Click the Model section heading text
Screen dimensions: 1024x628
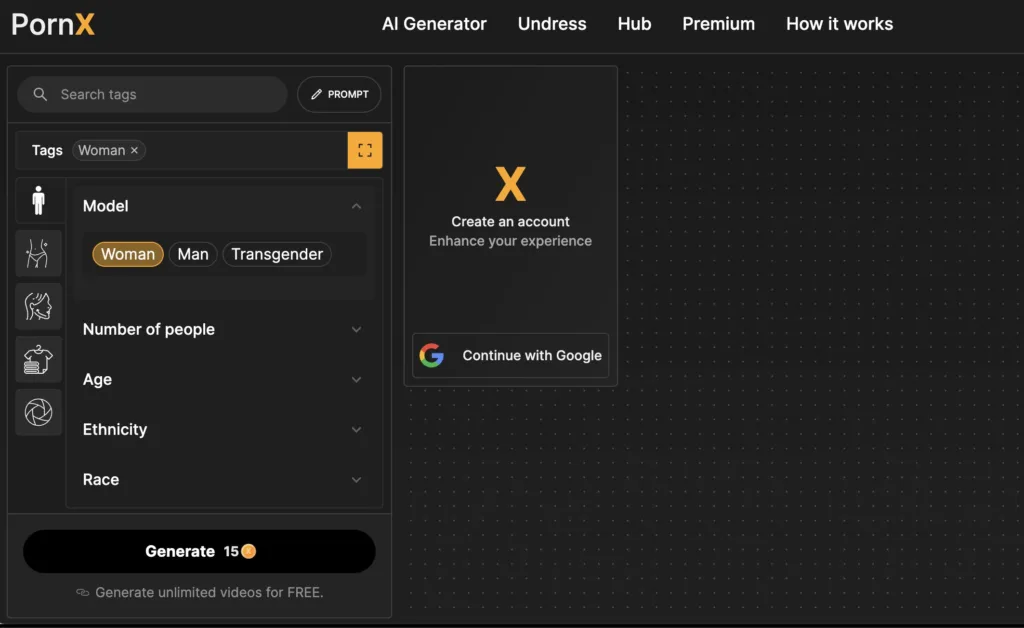pos(105,206)
